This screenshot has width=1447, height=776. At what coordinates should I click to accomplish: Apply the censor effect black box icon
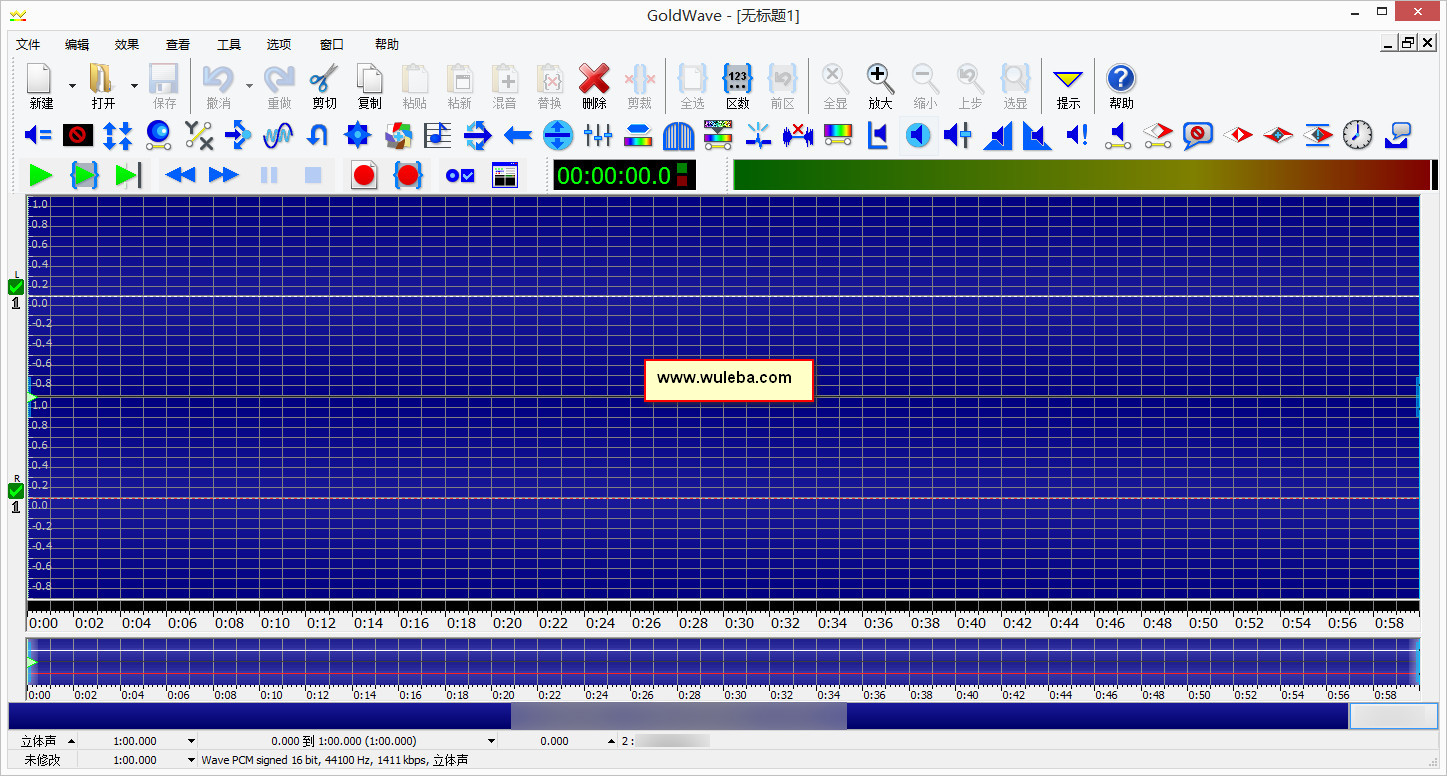click(x=78, y=135)
